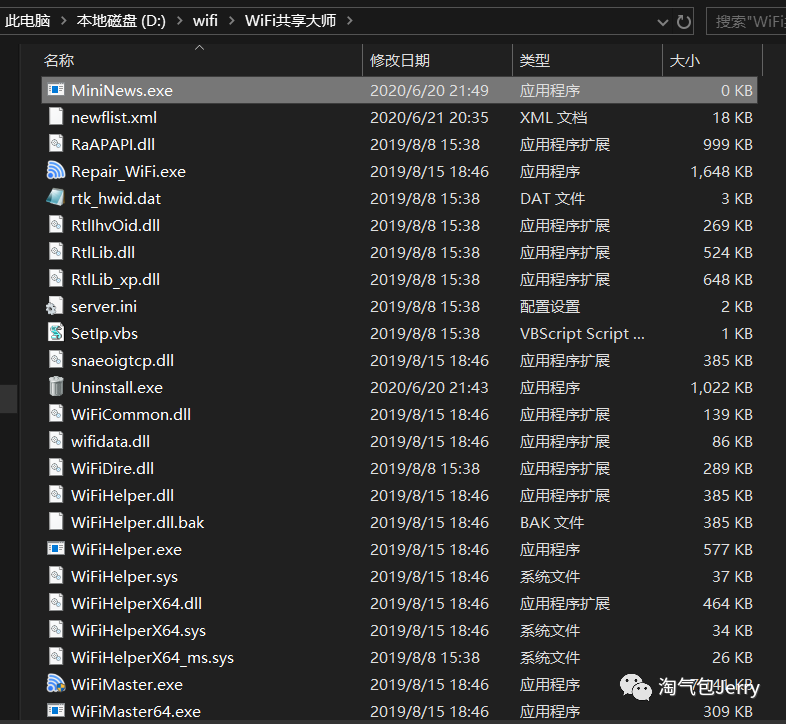
Task: Select the MiniNews.exe file icon
Action: pyautogui.click(x=56, y=90)
